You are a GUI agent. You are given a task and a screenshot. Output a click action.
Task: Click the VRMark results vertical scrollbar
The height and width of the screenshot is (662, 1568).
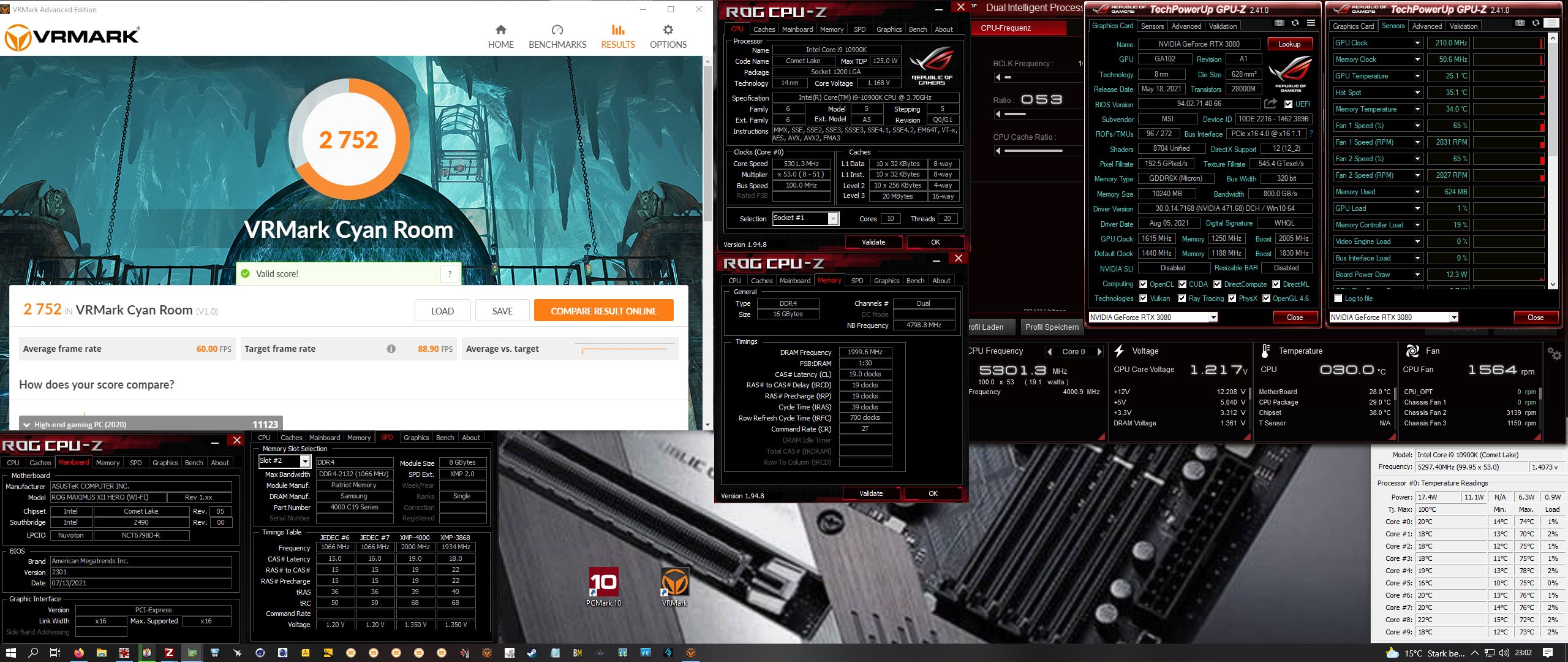[x=707, y=243]
